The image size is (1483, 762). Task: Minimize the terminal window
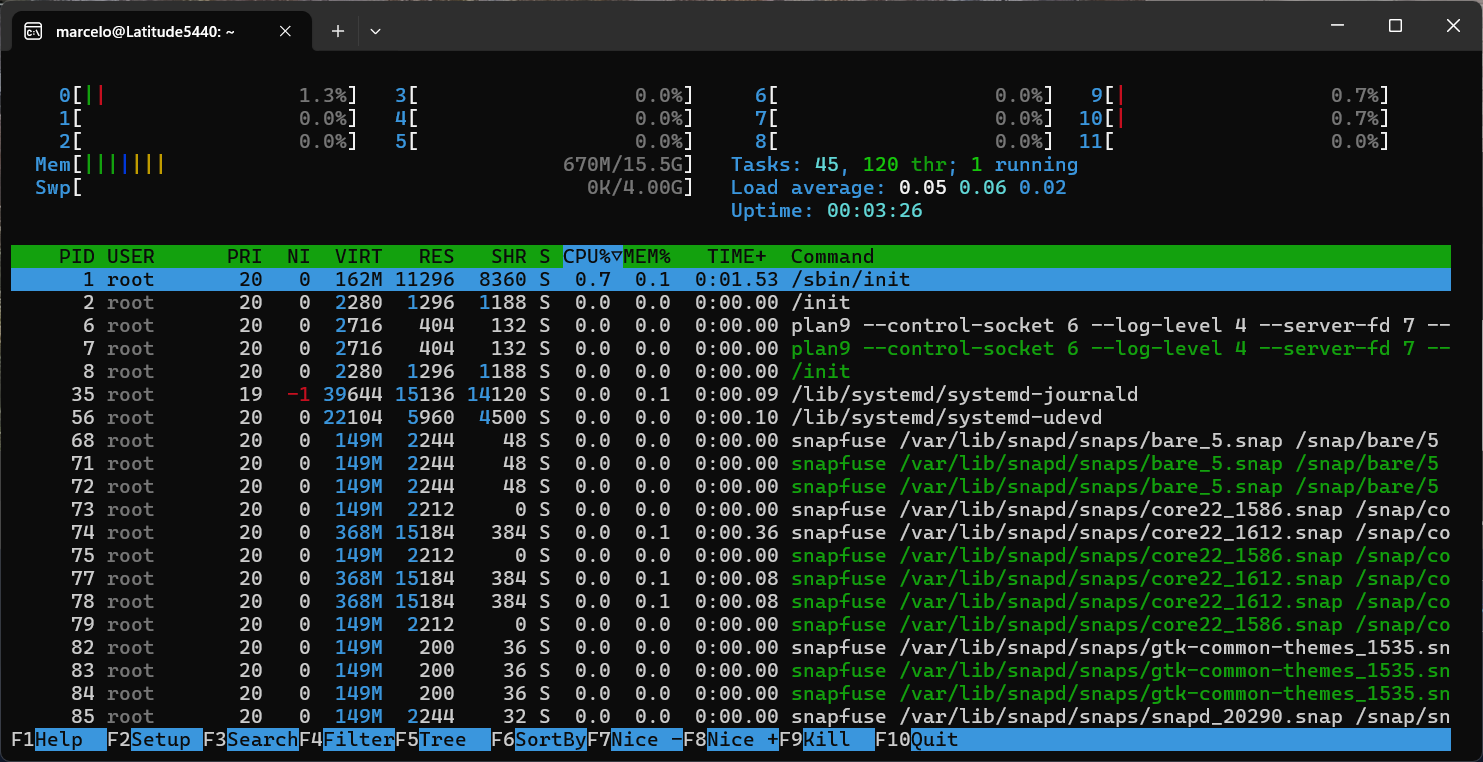1339,26
